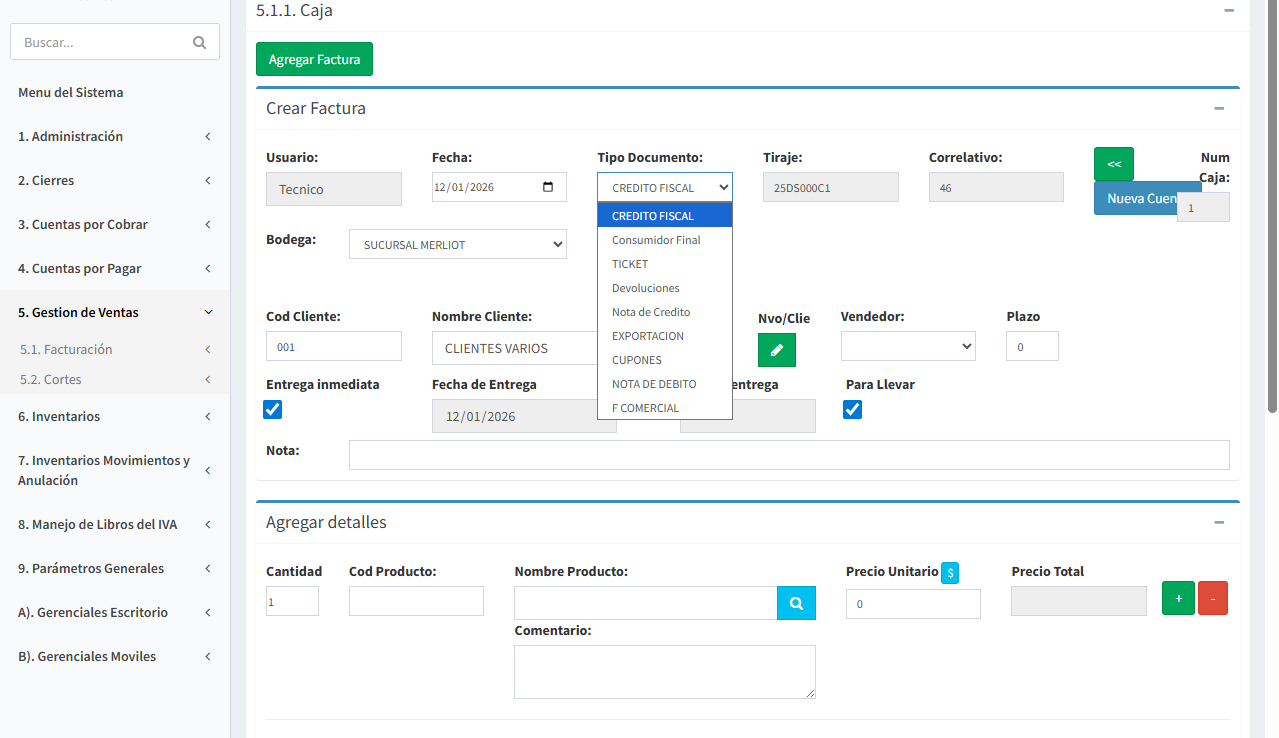This screenshot has width=1279, height=738.
Task: Click the Nota text input field
Action: click(788, 454)
